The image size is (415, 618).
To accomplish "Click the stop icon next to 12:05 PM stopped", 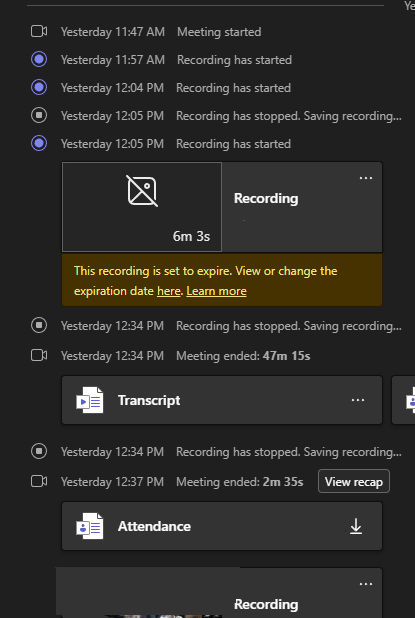I will click(39, 115).
